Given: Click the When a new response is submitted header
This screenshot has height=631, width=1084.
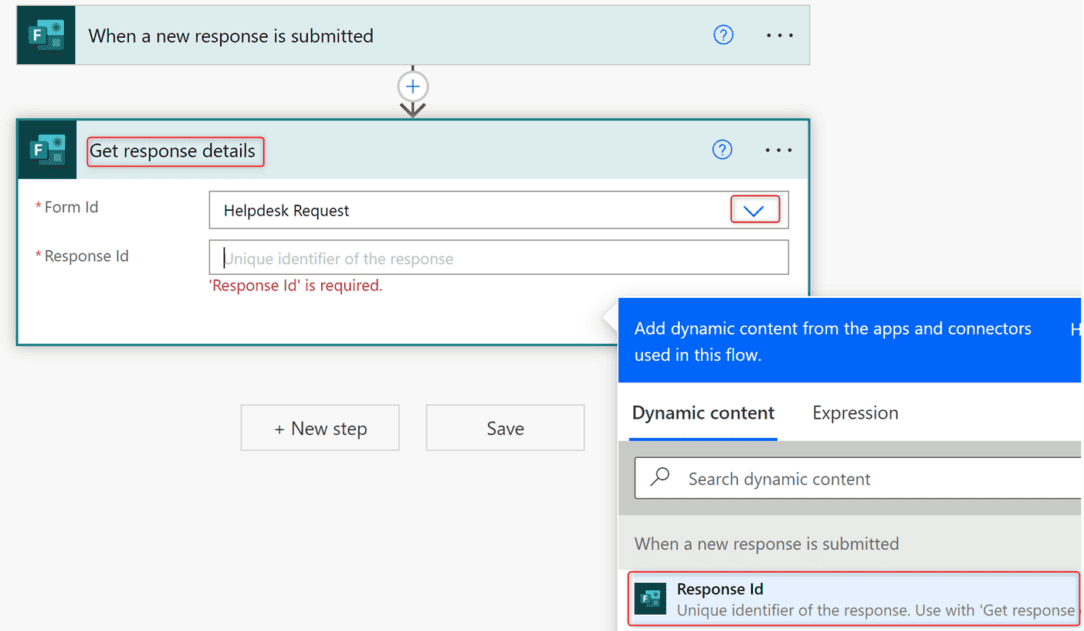Looking at the screenshot, I should click(x=230, y=34).
